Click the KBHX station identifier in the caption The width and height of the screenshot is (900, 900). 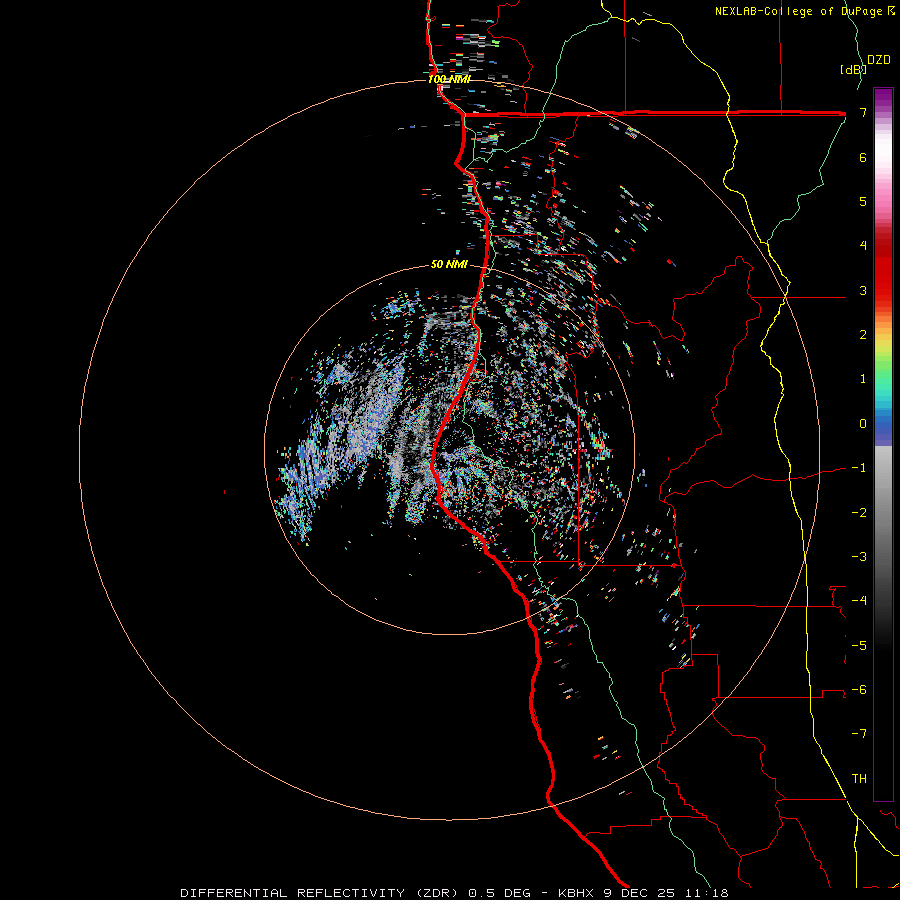[575, 893]
